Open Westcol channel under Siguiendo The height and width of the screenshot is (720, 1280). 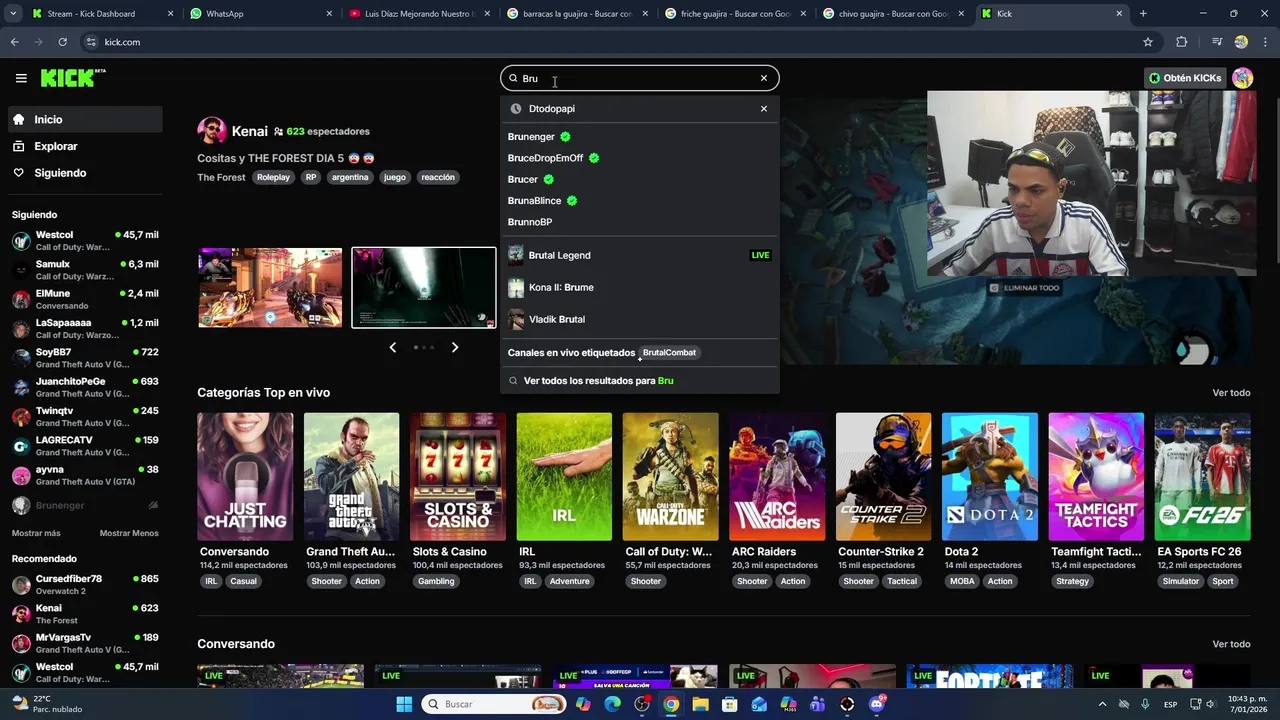pyautogui.click(x=85, y=241)
